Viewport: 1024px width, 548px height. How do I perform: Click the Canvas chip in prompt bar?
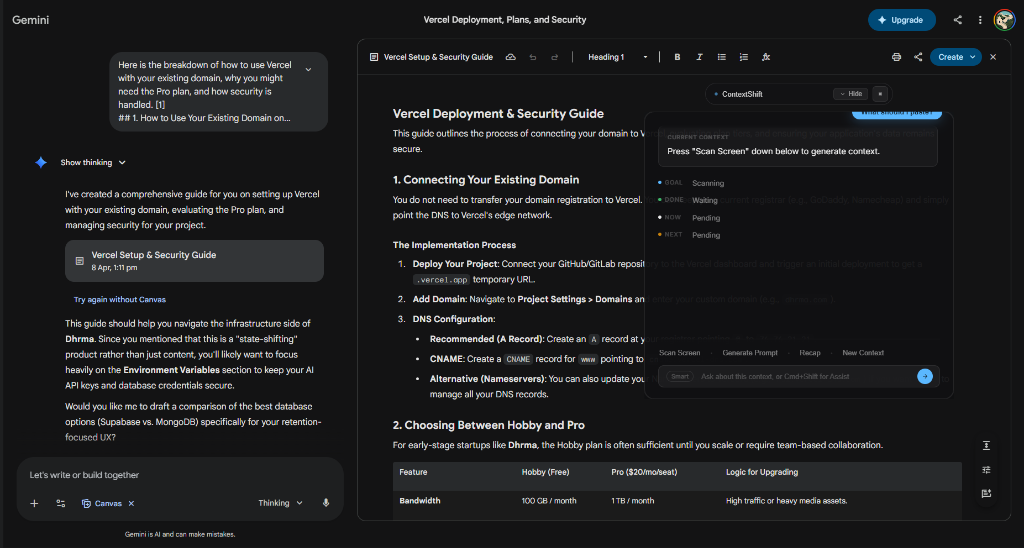click(x=102, y=504)
